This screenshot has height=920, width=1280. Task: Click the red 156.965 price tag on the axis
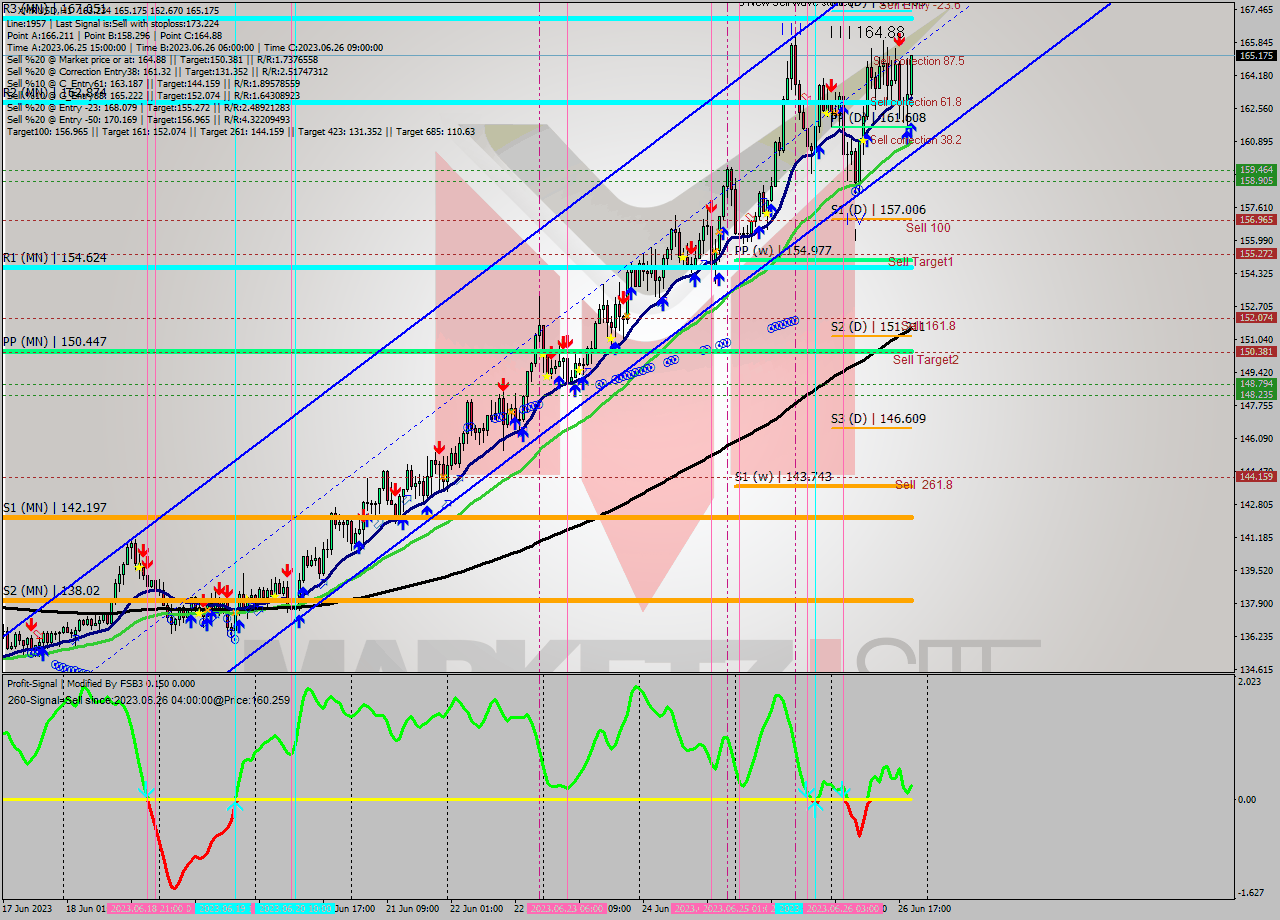pos(1255,220)
